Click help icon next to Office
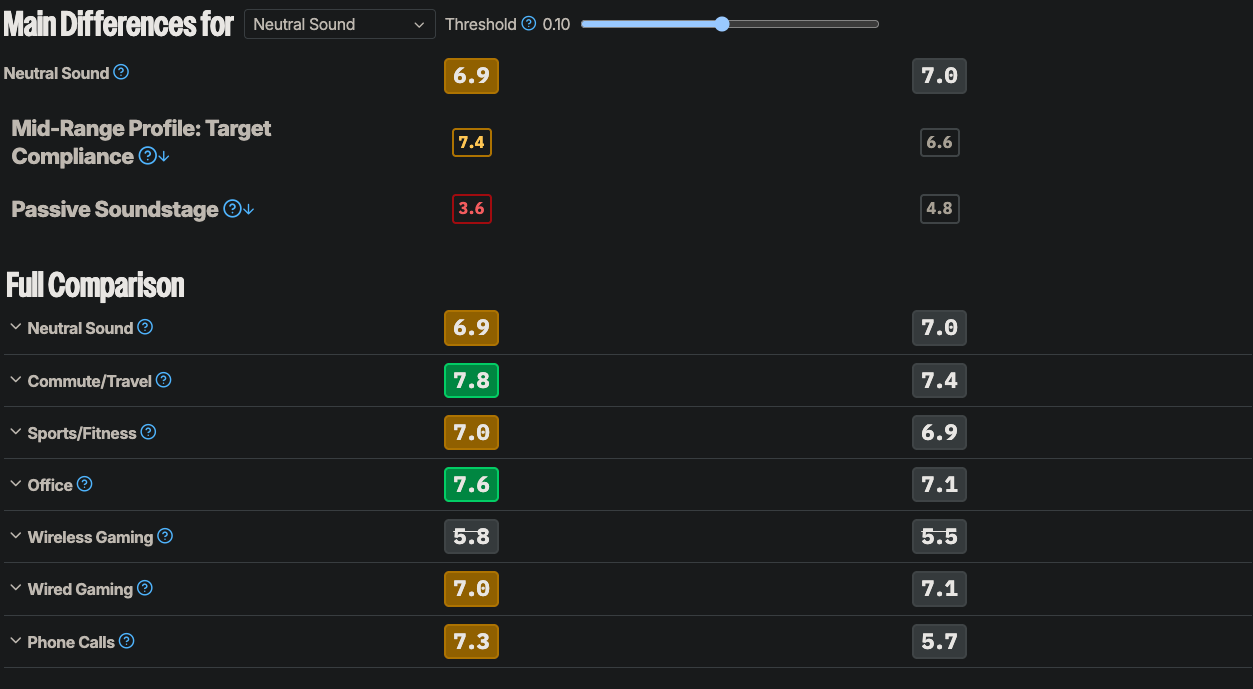The height and width of the screenshot is (689, 1253). (x=85, y=484)
